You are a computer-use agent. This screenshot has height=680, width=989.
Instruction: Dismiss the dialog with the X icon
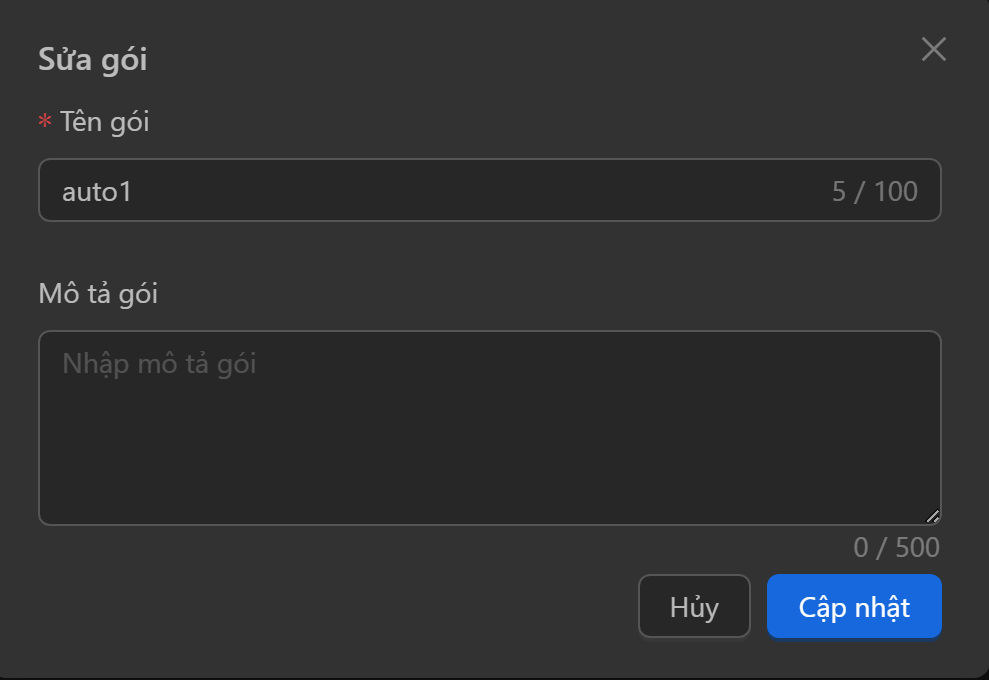(933, 50)
